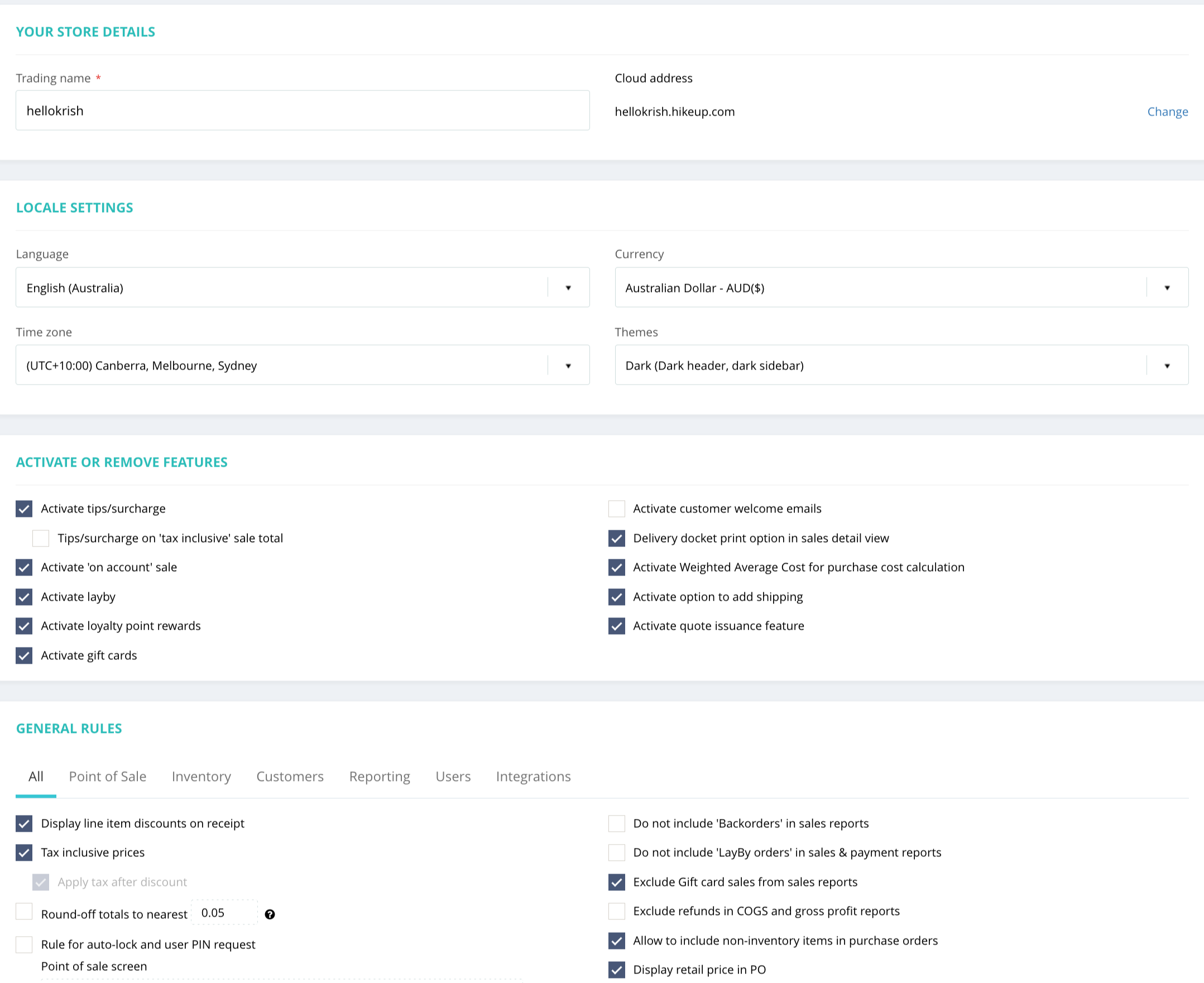
Task: Toggle Activate layby checkbox
Action: pos(24,597)
